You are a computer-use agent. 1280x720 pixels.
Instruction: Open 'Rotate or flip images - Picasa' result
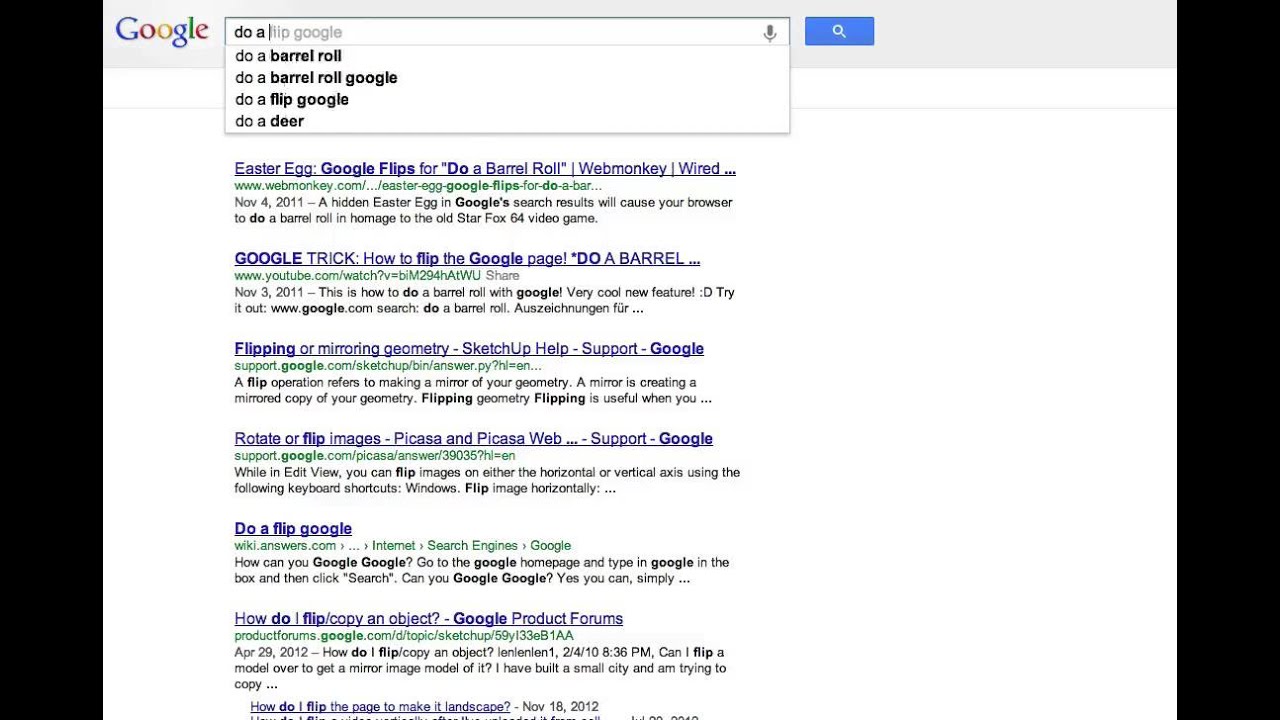point(473,439)
